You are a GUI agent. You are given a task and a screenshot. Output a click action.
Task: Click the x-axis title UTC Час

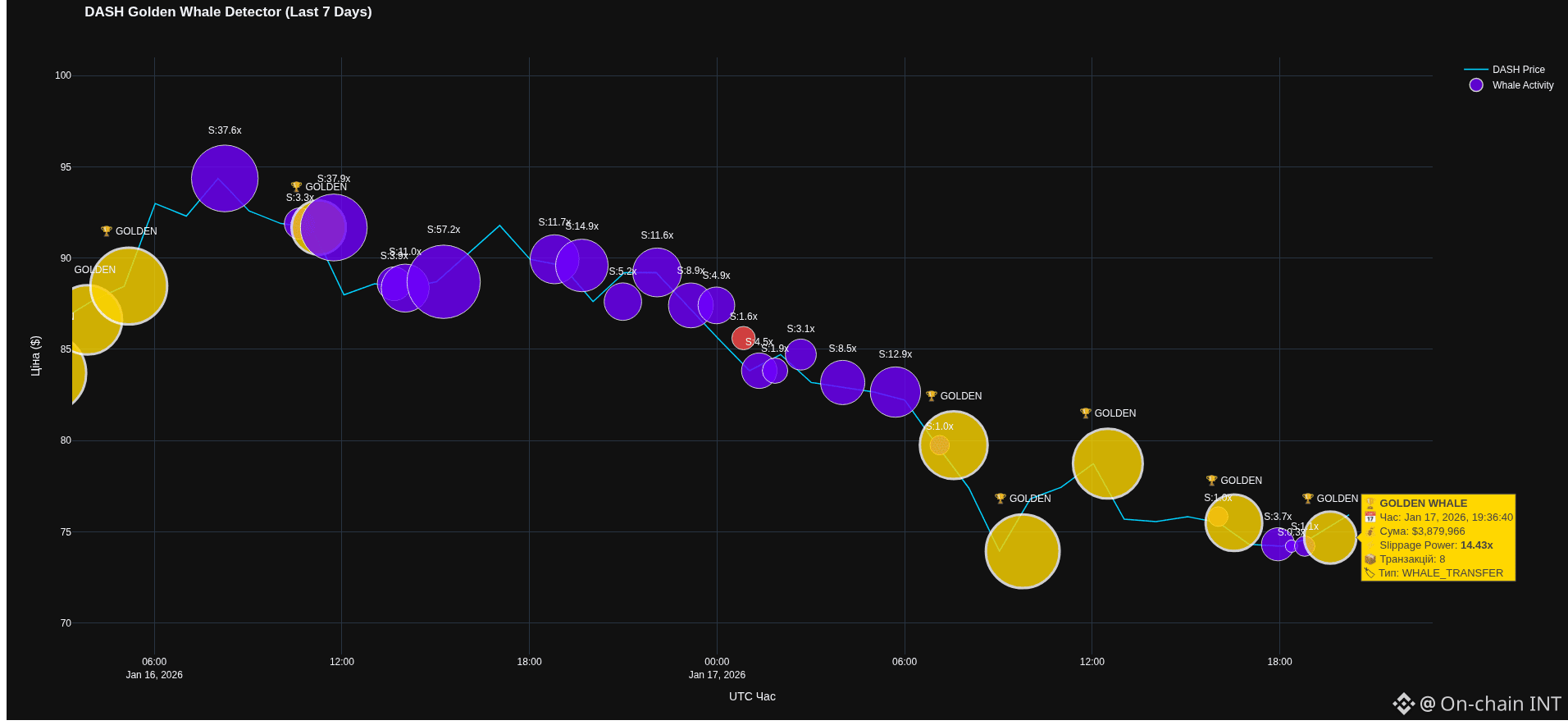tap(752, 696)
